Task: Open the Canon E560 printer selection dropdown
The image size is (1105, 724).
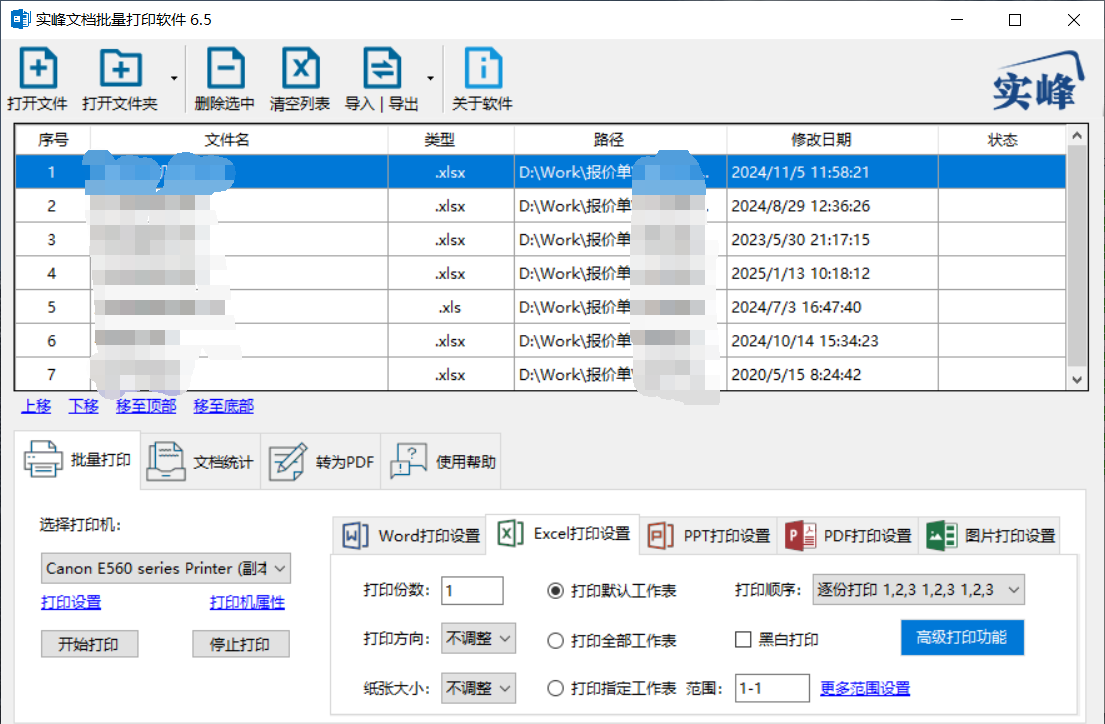Action: coord(166,568)
